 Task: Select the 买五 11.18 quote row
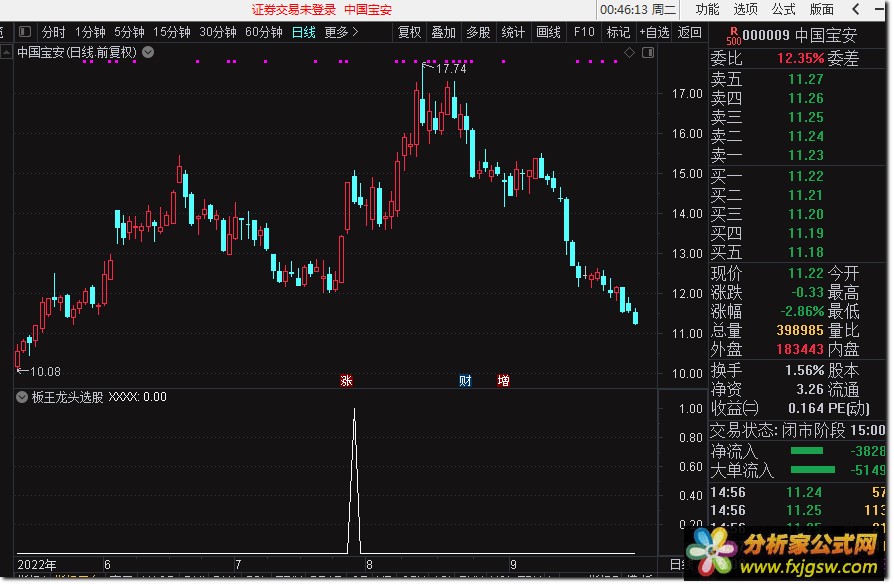797,252
